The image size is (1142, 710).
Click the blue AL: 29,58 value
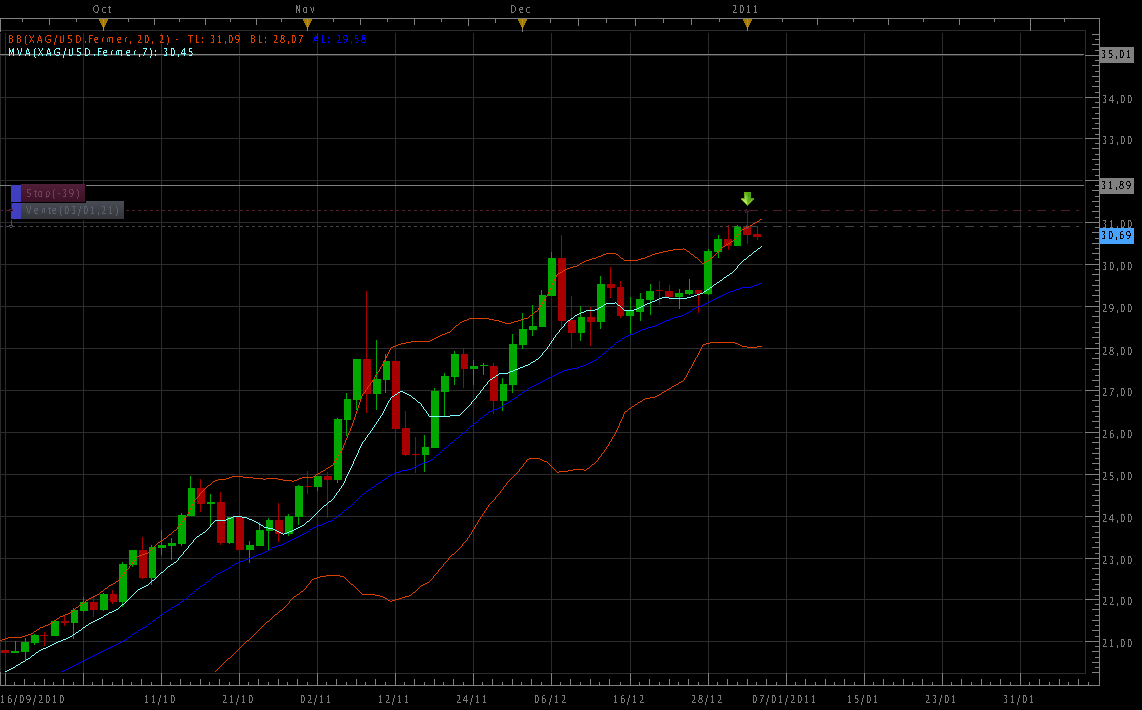(340, 39)
